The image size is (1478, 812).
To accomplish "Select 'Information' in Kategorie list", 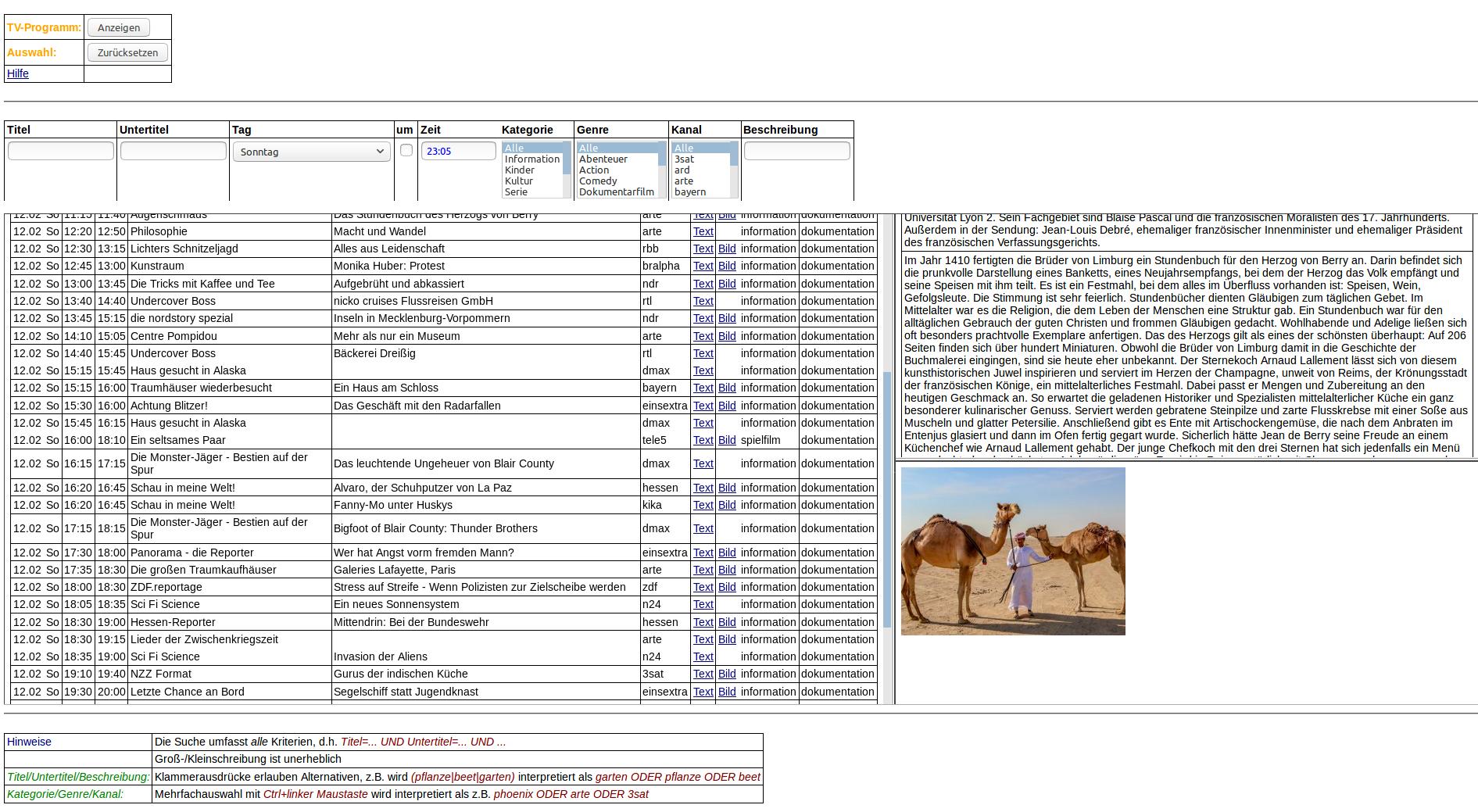I will pyautogui.click(x=532, y=159).
